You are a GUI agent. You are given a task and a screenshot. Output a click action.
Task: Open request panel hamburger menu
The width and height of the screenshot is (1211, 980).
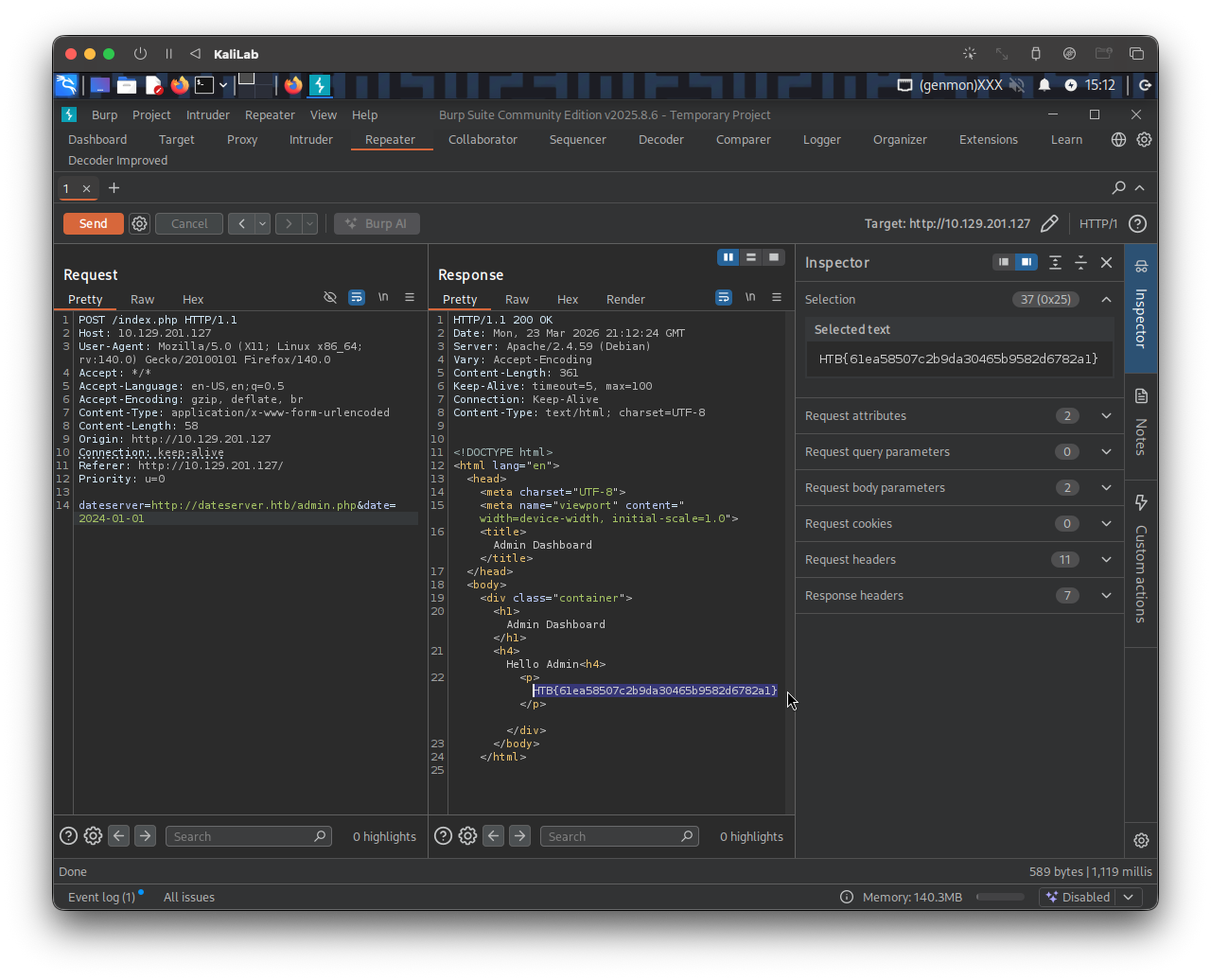coord(410,297)
